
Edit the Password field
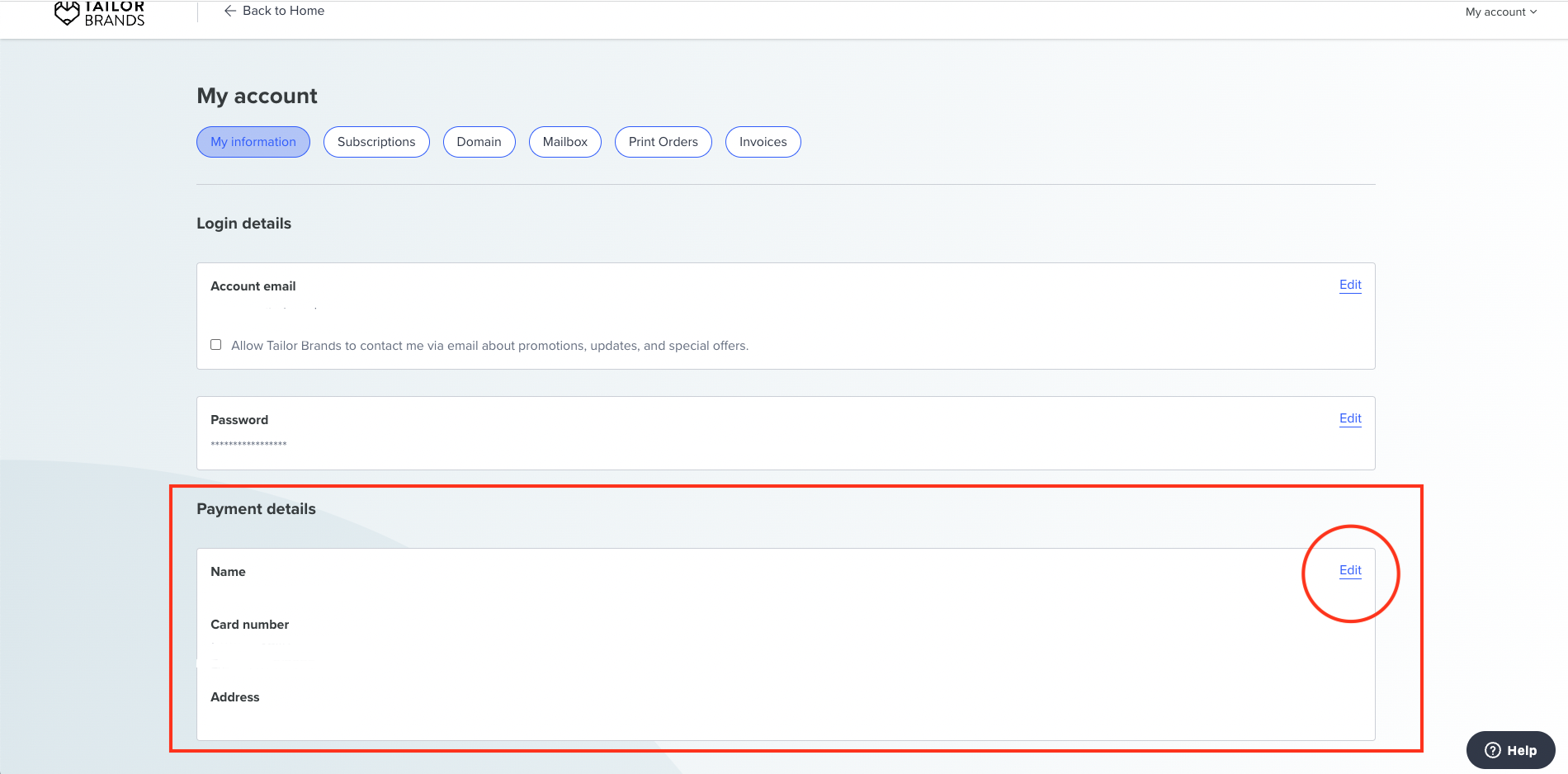[1350, 418]
